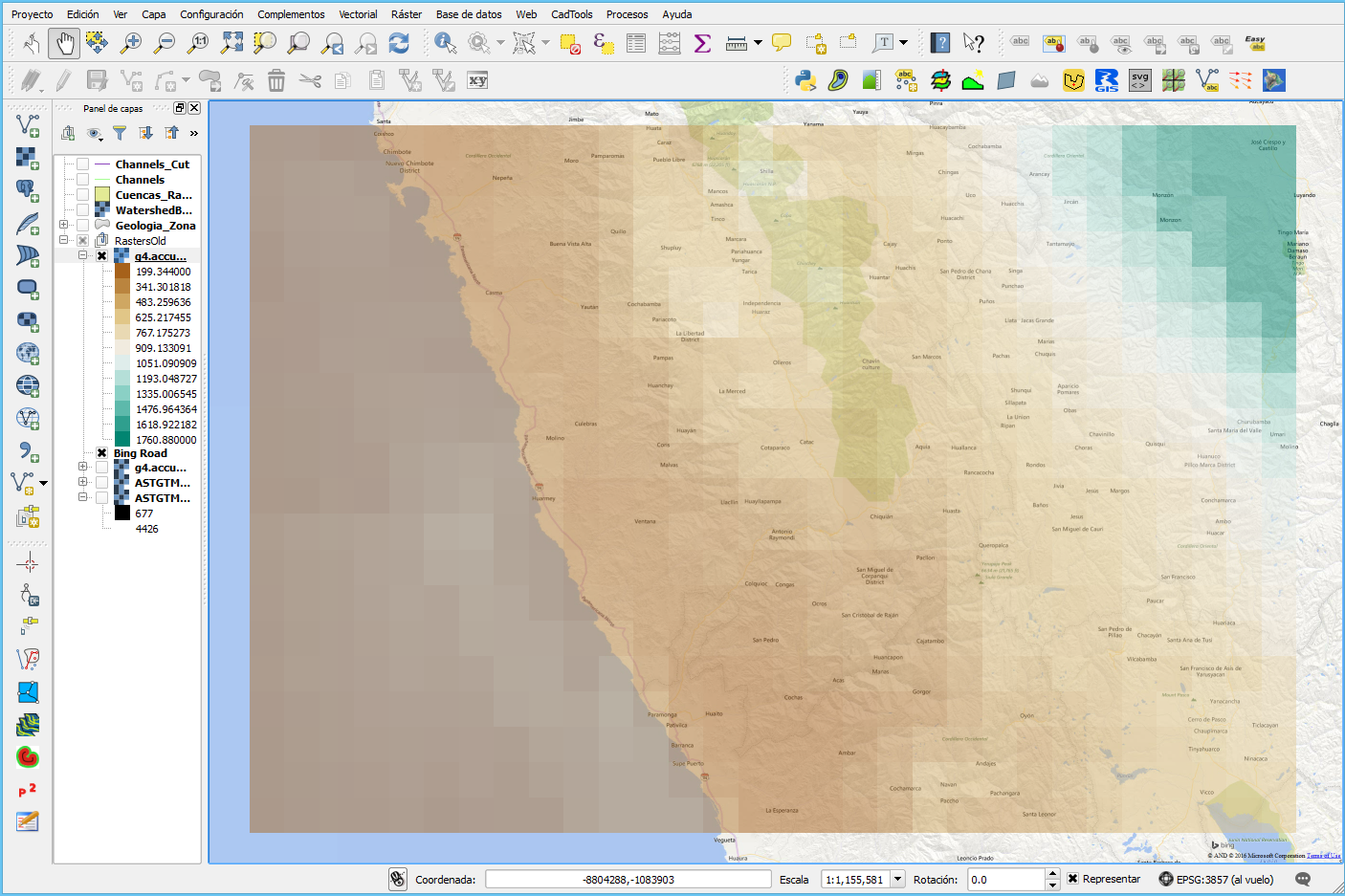Click the 1760.880000 green color swatch
The image size is (1345, 896).
(122, 440)
